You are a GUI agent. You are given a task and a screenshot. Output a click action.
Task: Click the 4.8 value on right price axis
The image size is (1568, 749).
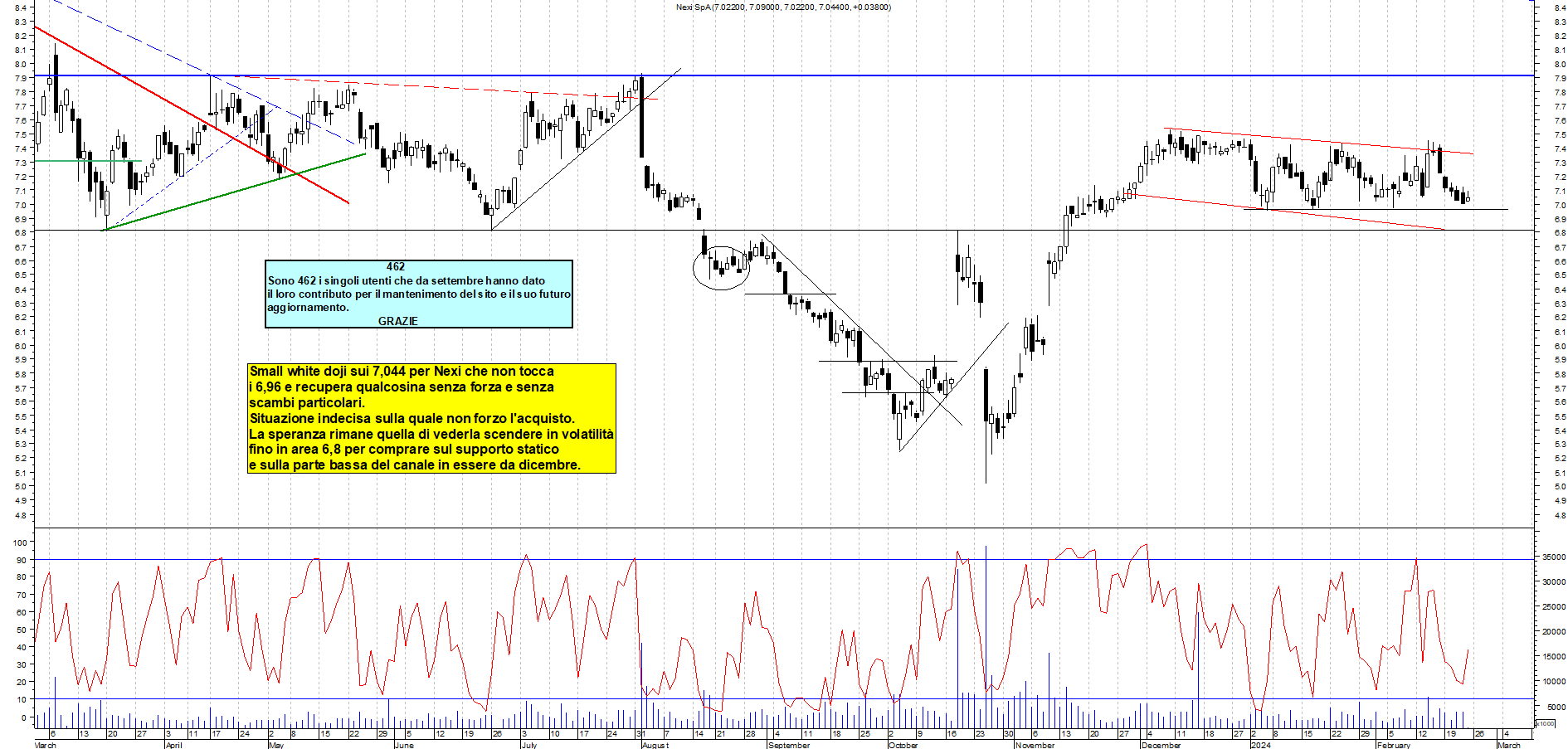1561,515
